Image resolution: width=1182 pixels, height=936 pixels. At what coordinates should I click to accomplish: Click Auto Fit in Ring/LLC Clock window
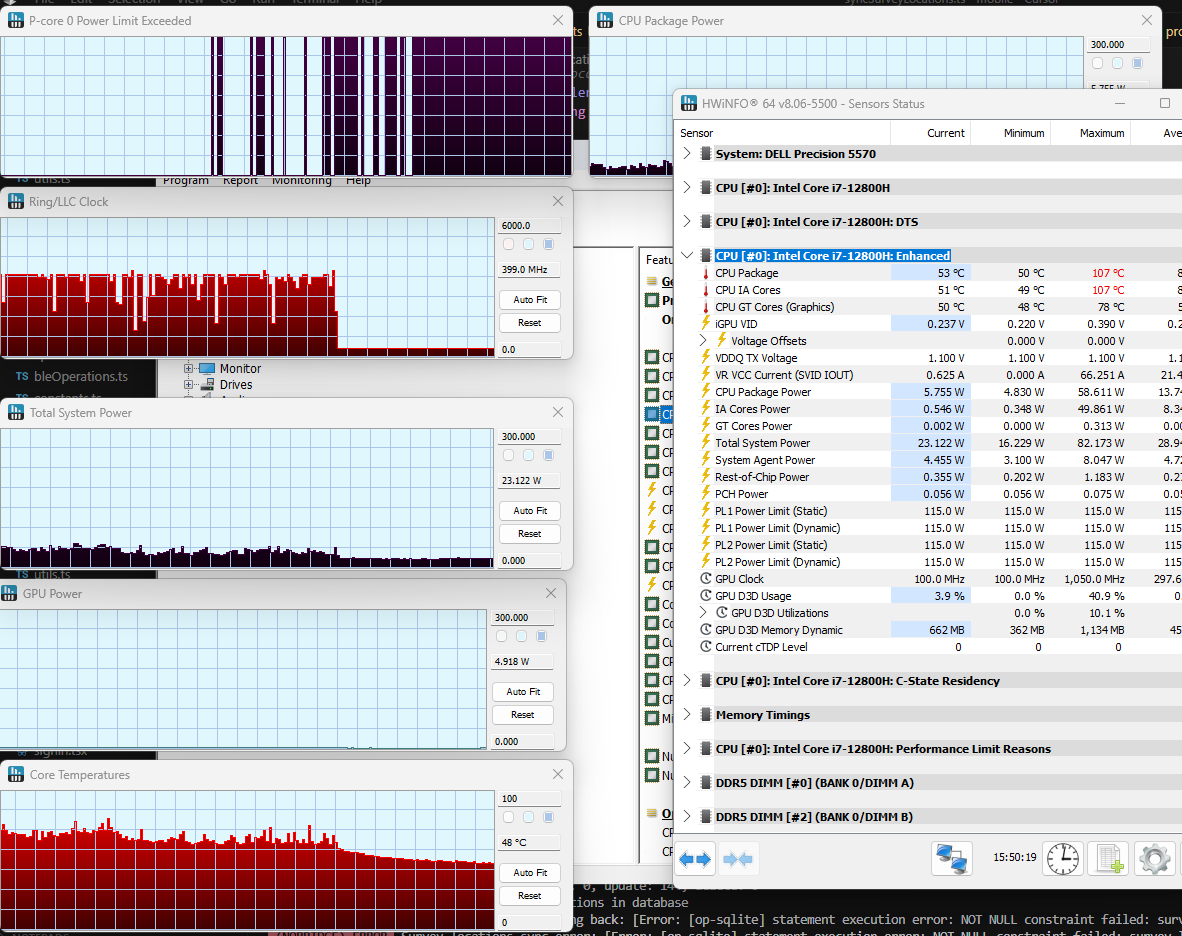tap(530, 299)
